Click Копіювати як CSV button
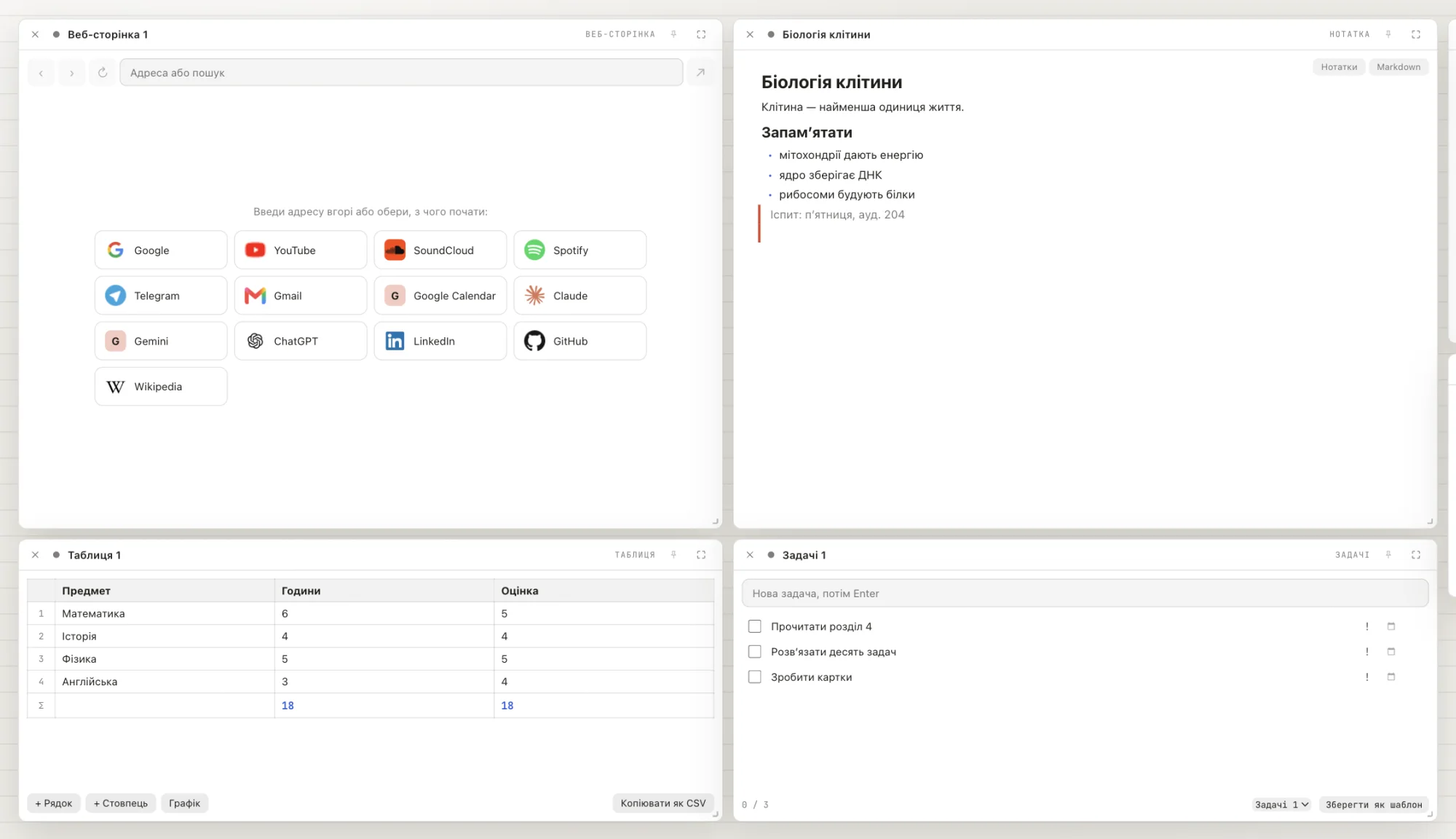Screen dimensions: 1456x839 pyautogui.click(x=662, y=803)
